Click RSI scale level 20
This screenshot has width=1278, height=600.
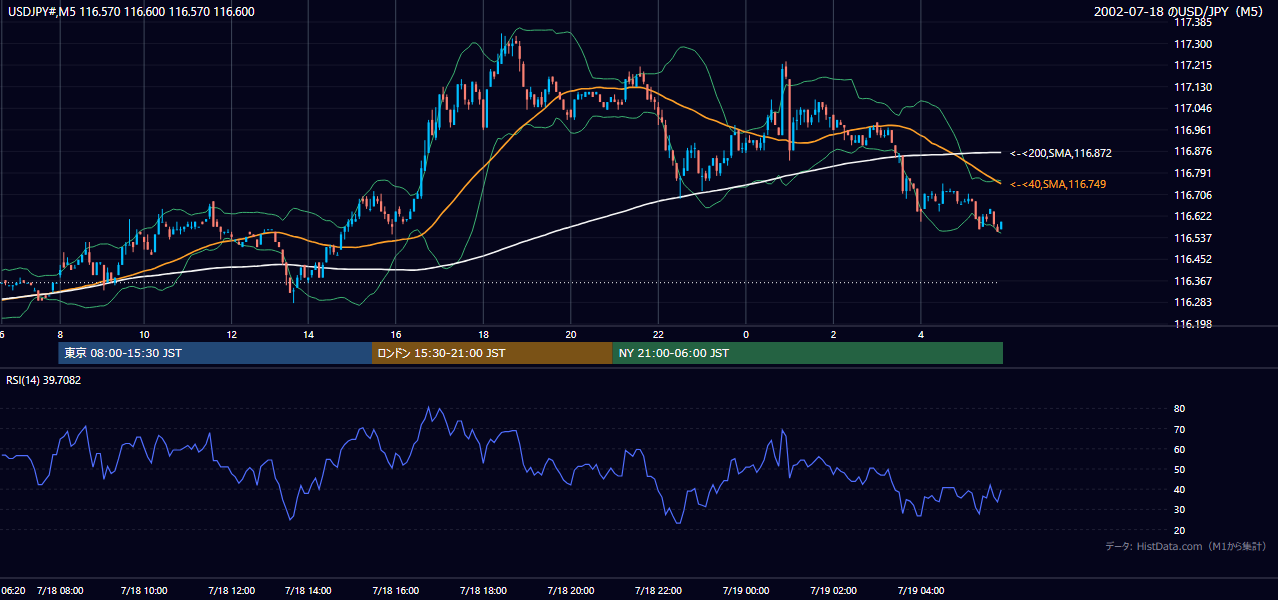coord(1179,530)
